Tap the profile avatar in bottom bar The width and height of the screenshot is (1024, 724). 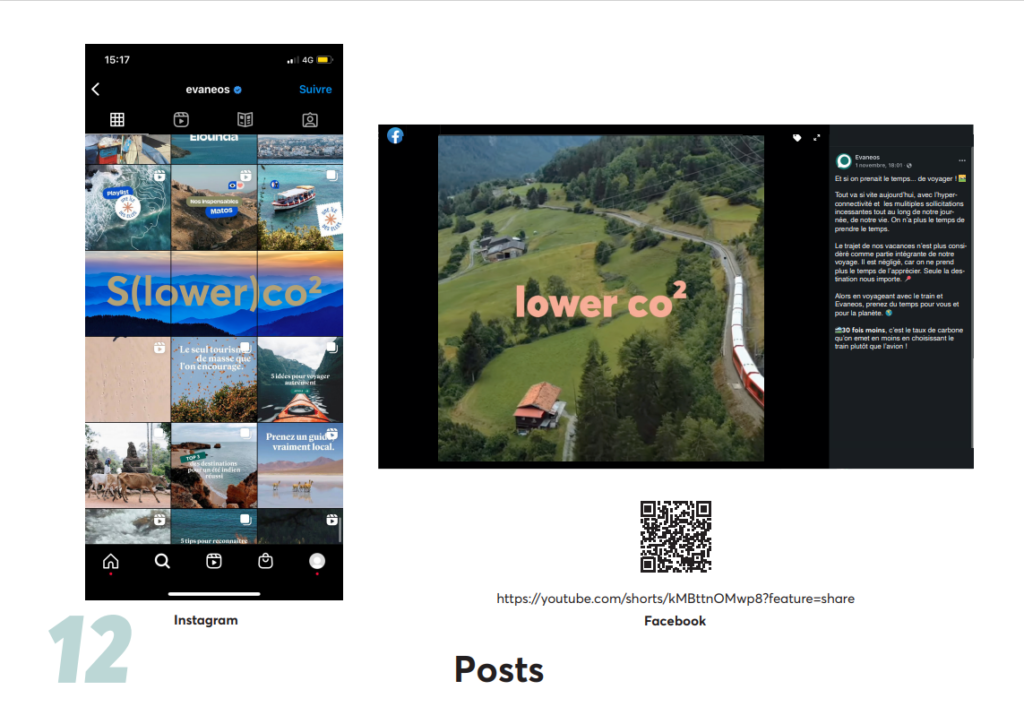pos(317,561)
